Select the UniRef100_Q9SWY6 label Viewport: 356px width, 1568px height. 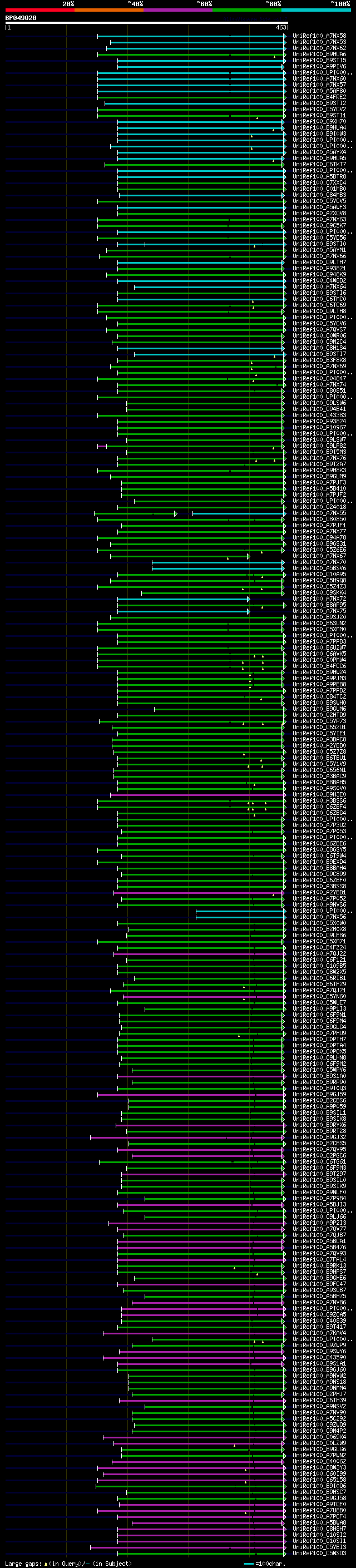click(319, 1351)
